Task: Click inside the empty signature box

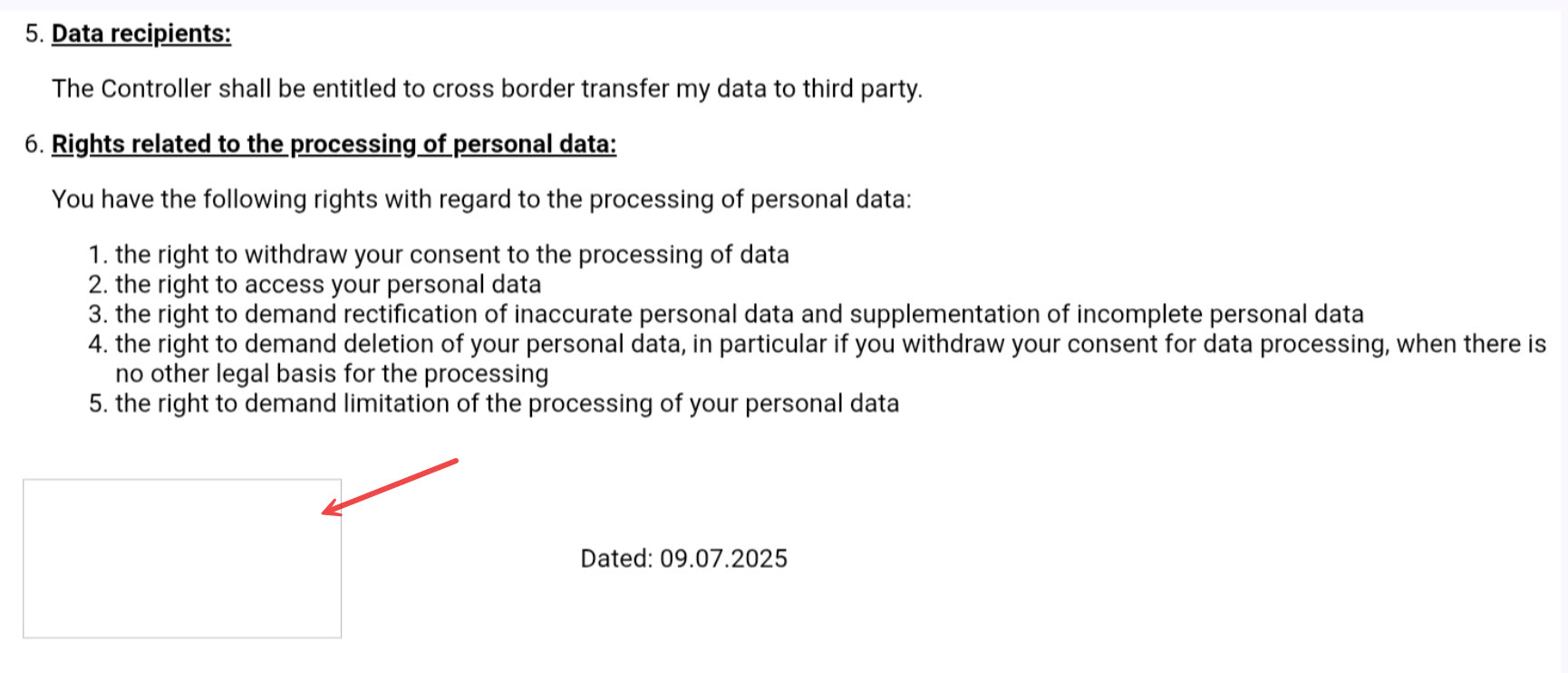Action: pyautogui.click(x=181, y=558)
